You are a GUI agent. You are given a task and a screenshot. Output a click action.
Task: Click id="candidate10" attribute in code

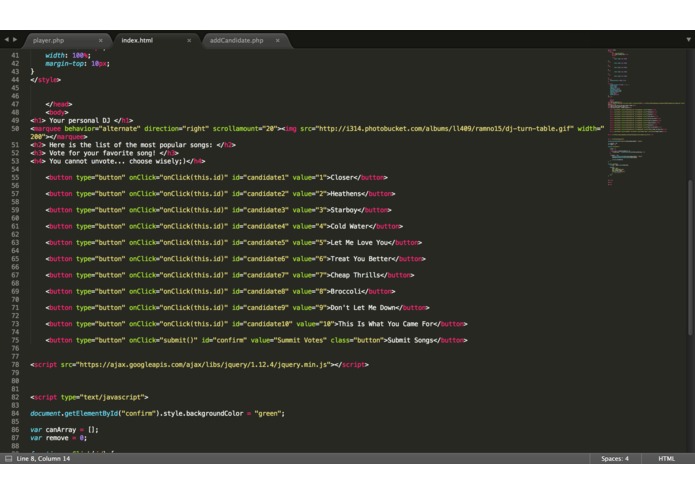click(x=262, y=324)
